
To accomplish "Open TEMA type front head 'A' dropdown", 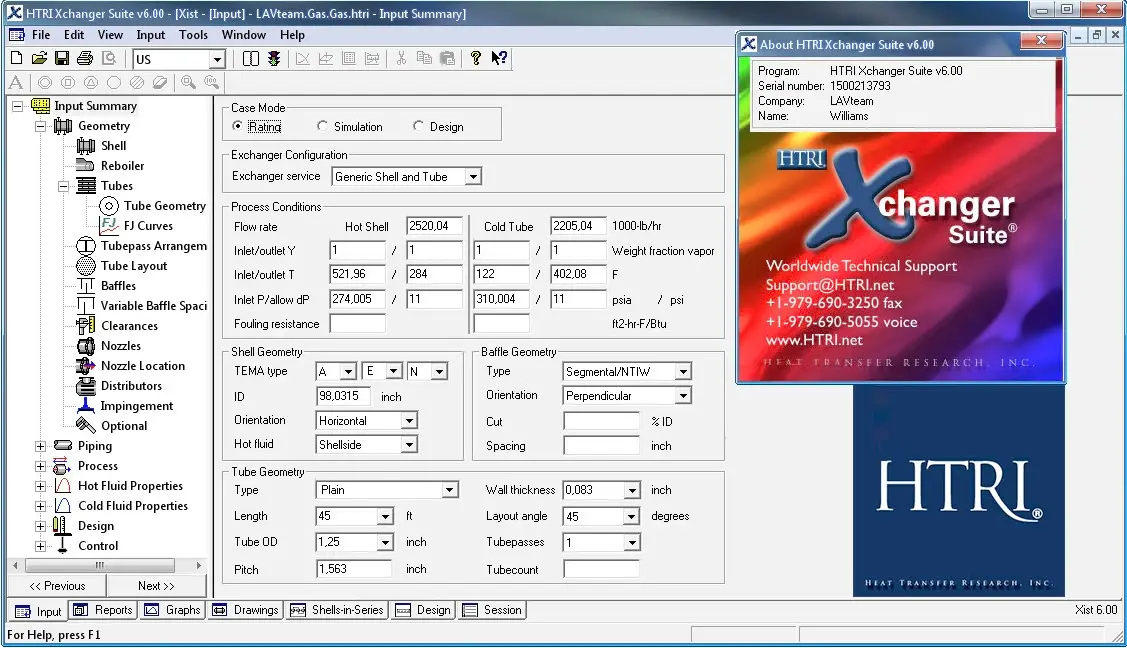I will 348,371.
